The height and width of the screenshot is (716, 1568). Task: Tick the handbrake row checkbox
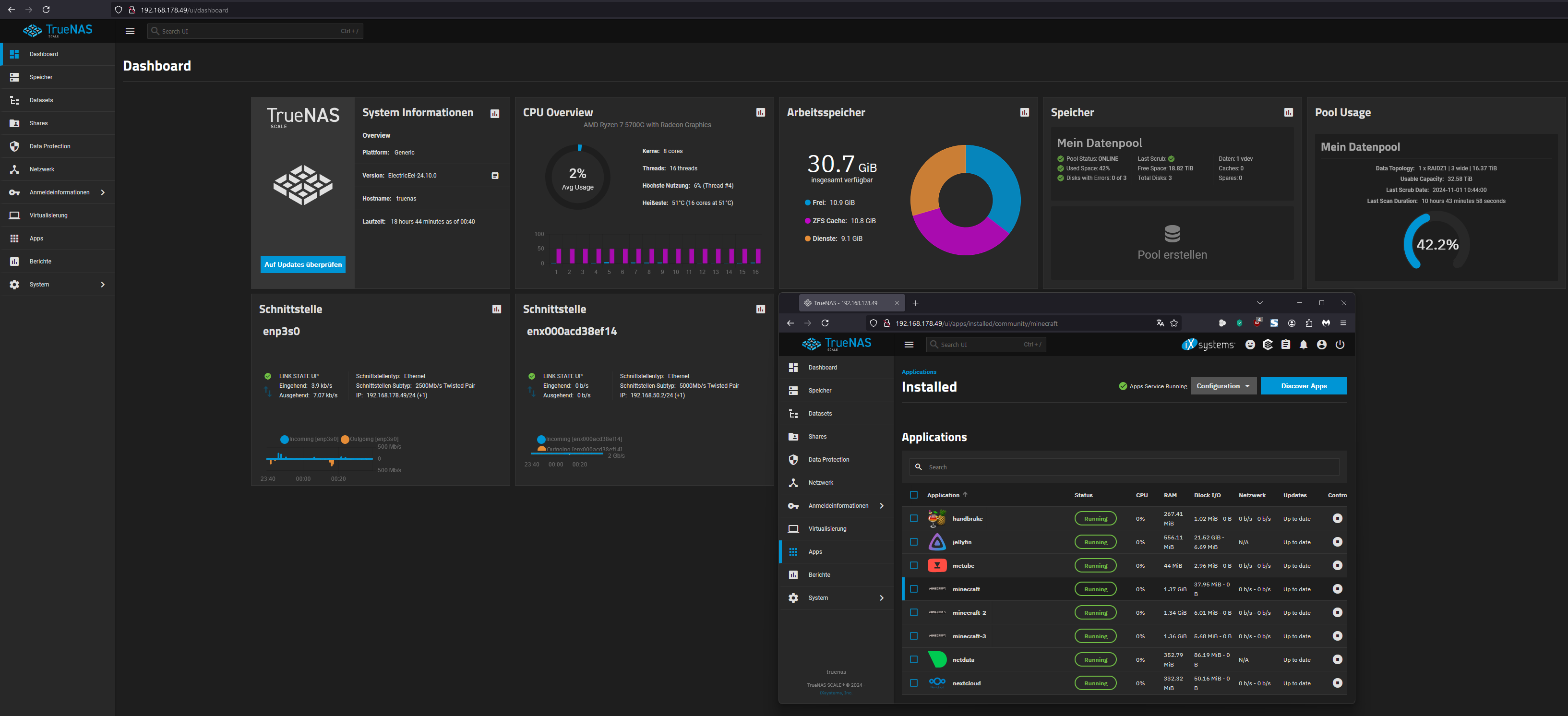click(914, 519)
